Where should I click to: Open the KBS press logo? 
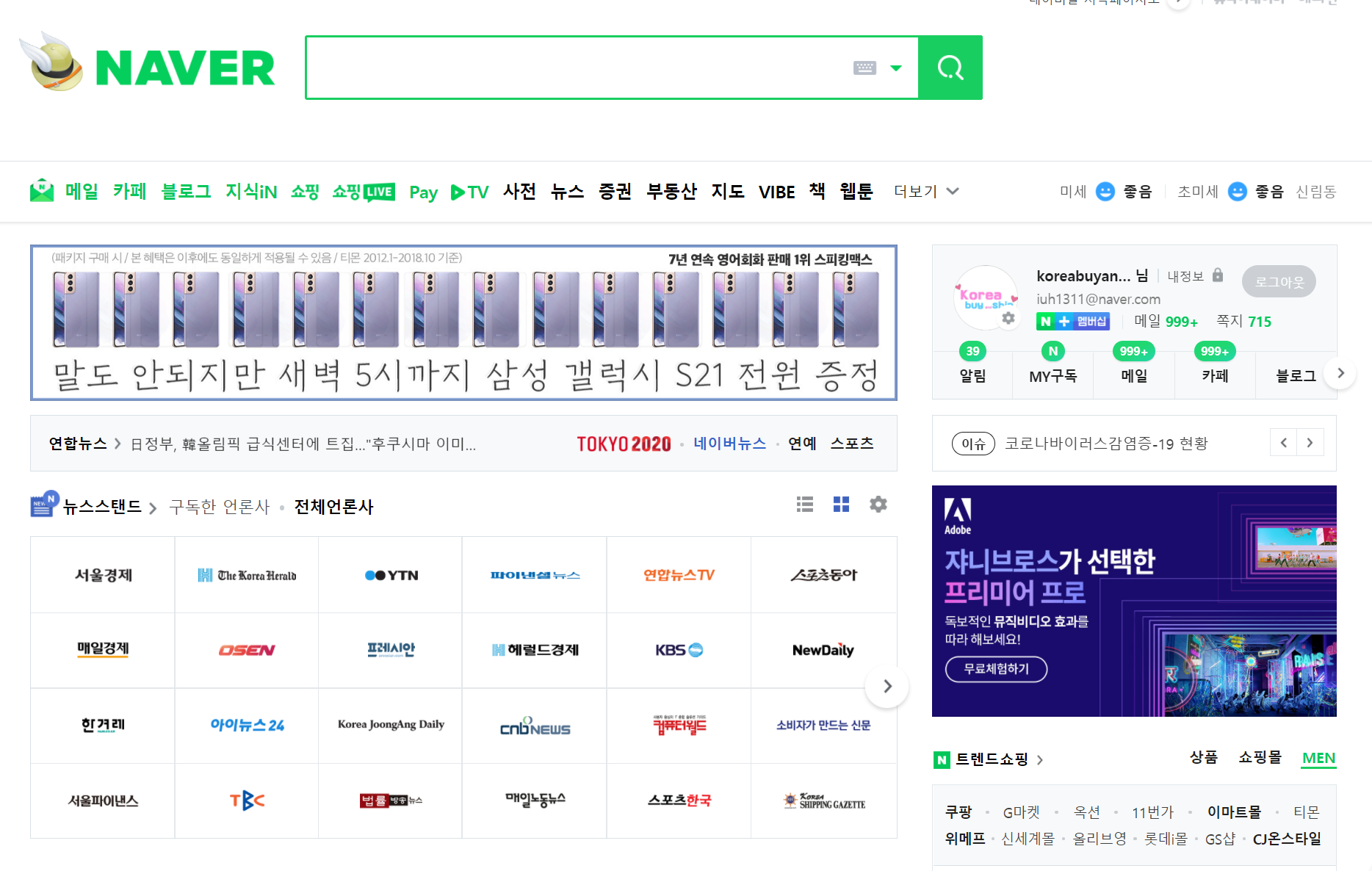679,650
